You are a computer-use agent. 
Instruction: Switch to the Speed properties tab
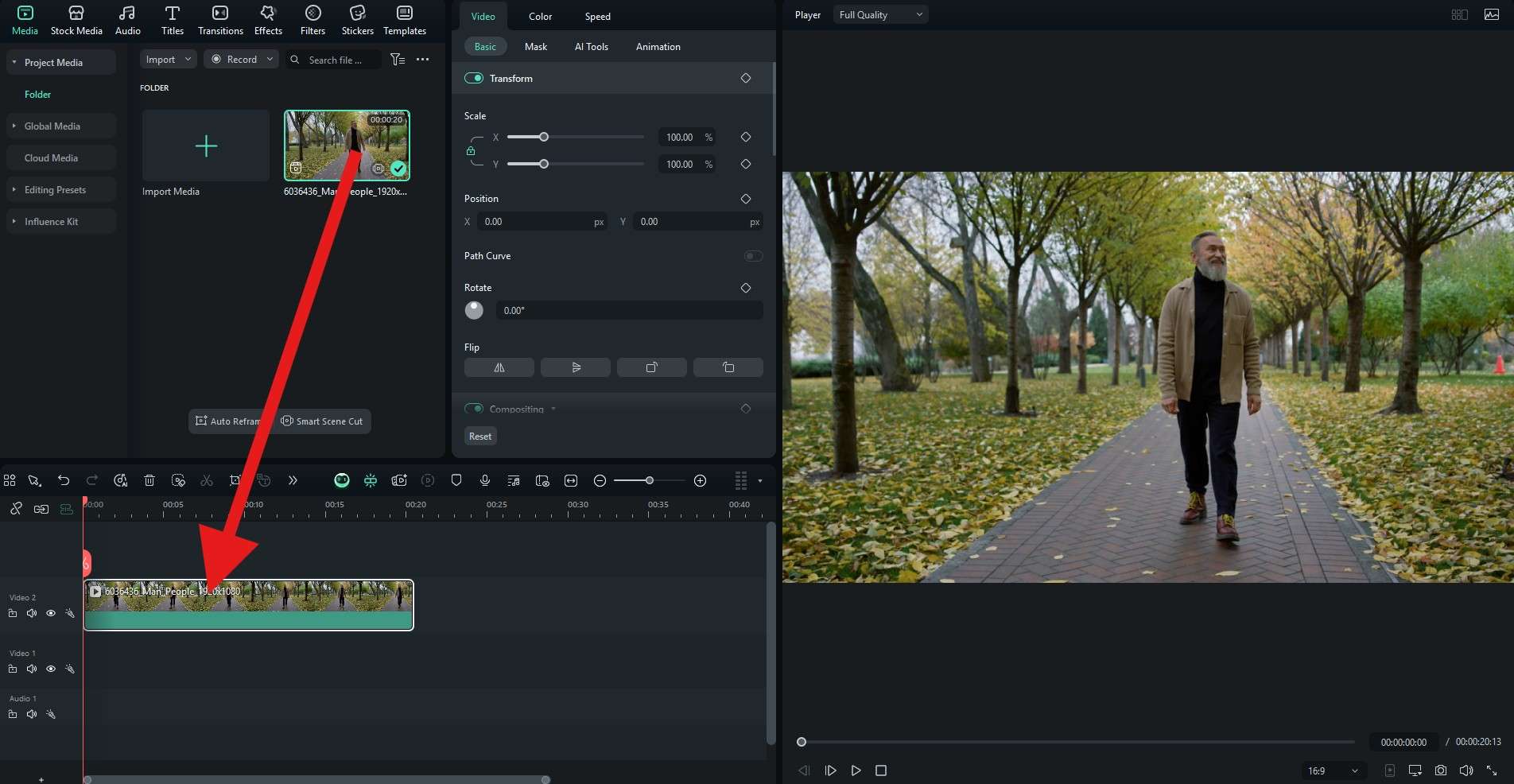pyautogui.click(x=598, y=16)
